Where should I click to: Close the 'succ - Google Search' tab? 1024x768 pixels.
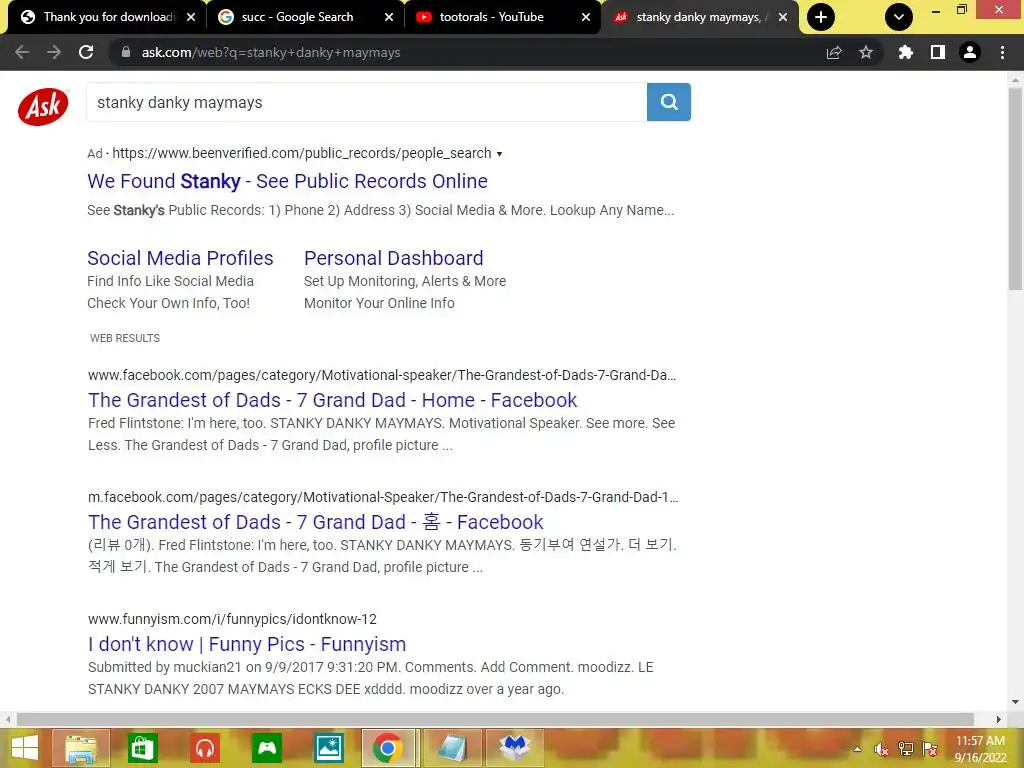point(389,17)
